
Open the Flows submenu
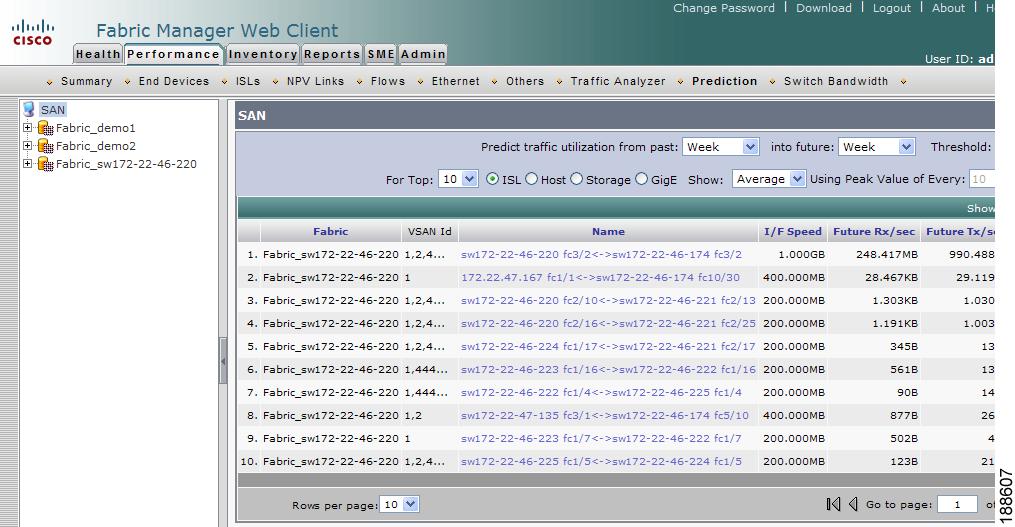[x=388, y=81]
